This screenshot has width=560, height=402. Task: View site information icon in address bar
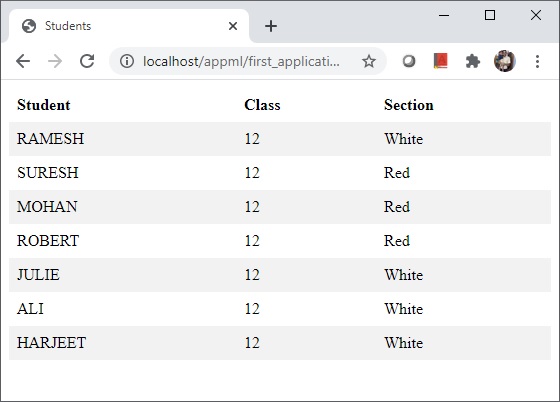(127, 61)
